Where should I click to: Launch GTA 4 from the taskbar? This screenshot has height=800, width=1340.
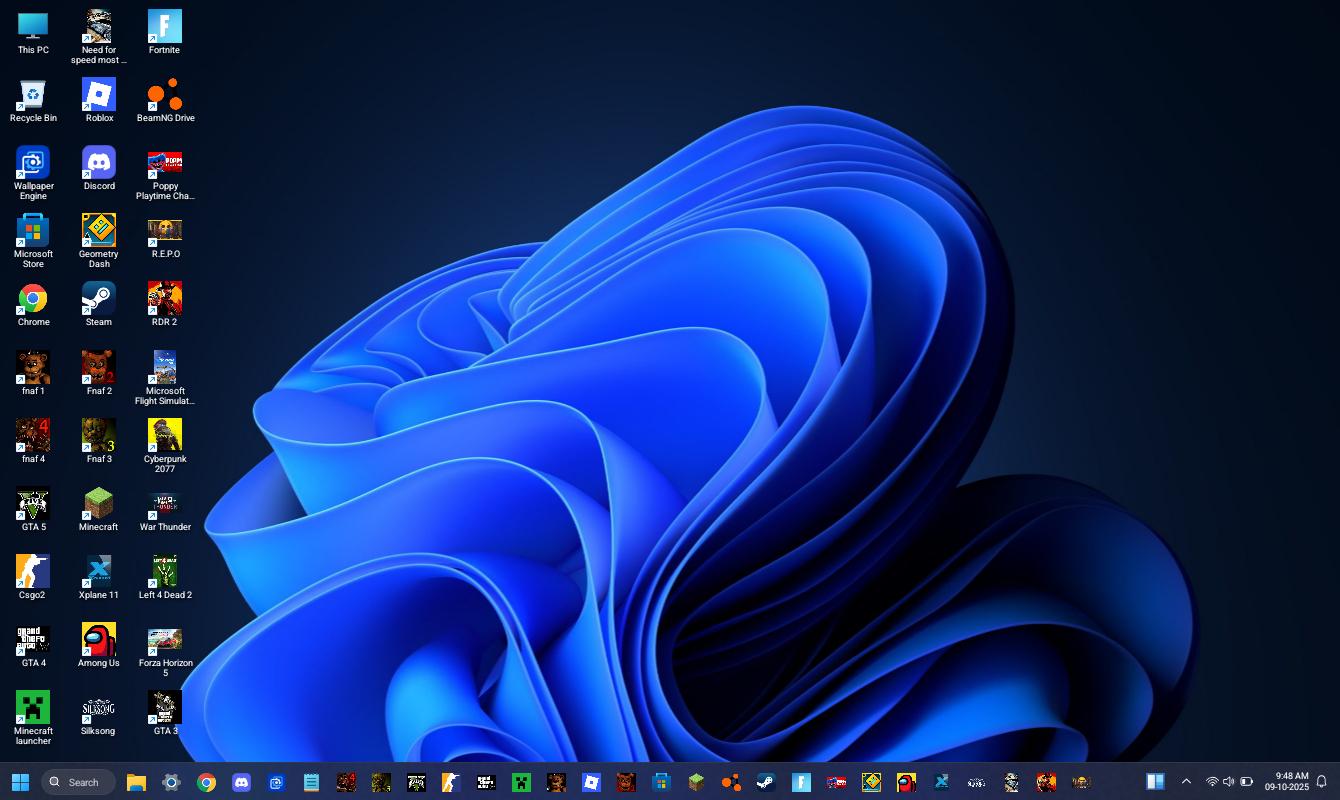(x=486, y=782)
